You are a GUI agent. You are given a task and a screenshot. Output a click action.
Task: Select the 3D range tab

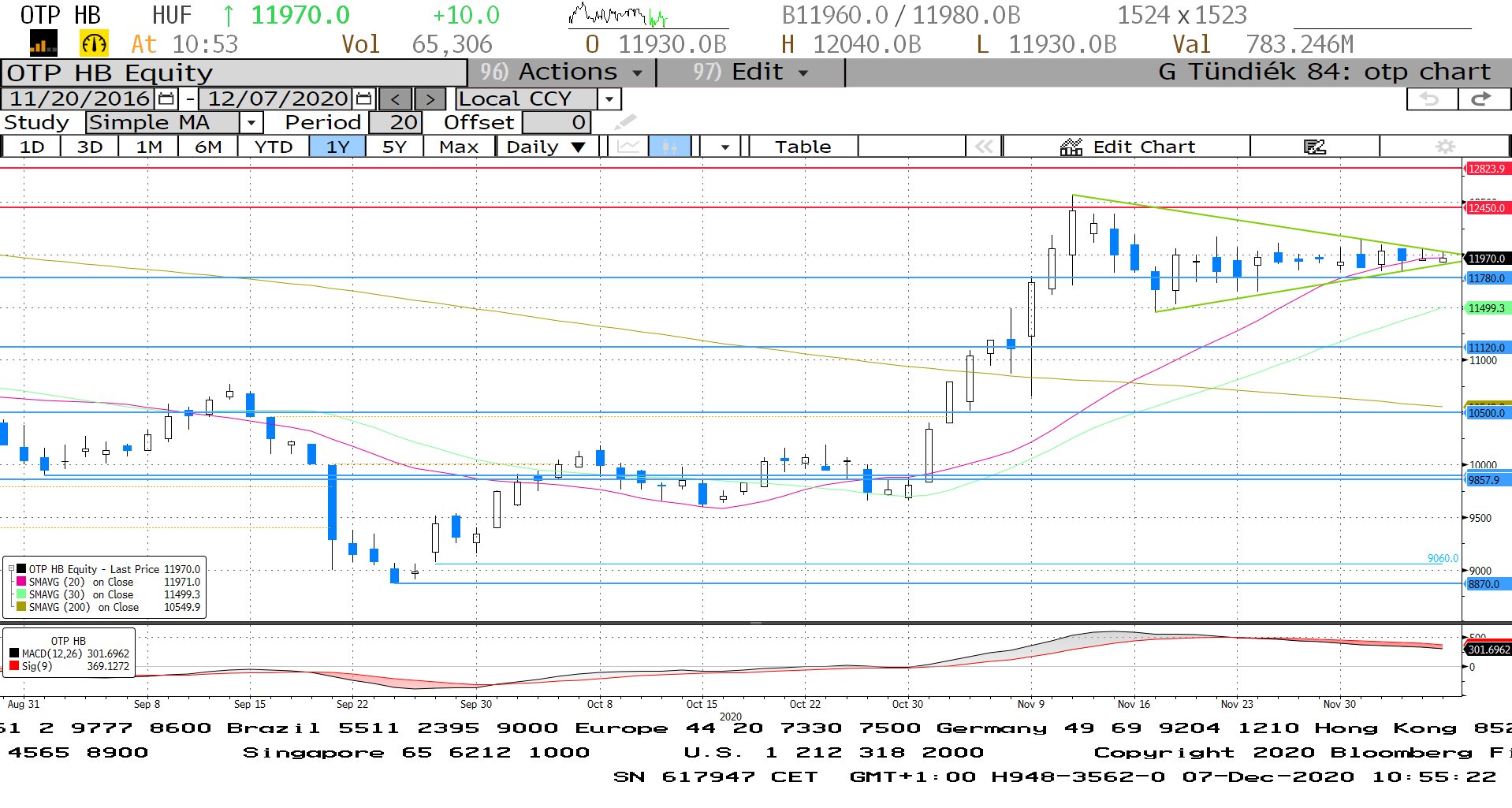tap(90, 147)
